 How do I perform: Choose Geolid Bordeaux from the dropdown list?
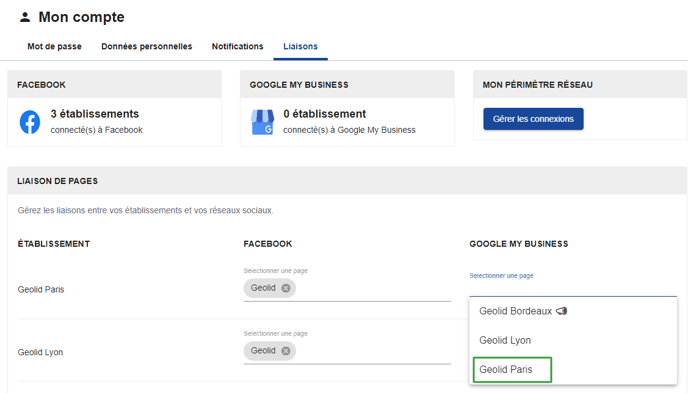click(573, 311)
